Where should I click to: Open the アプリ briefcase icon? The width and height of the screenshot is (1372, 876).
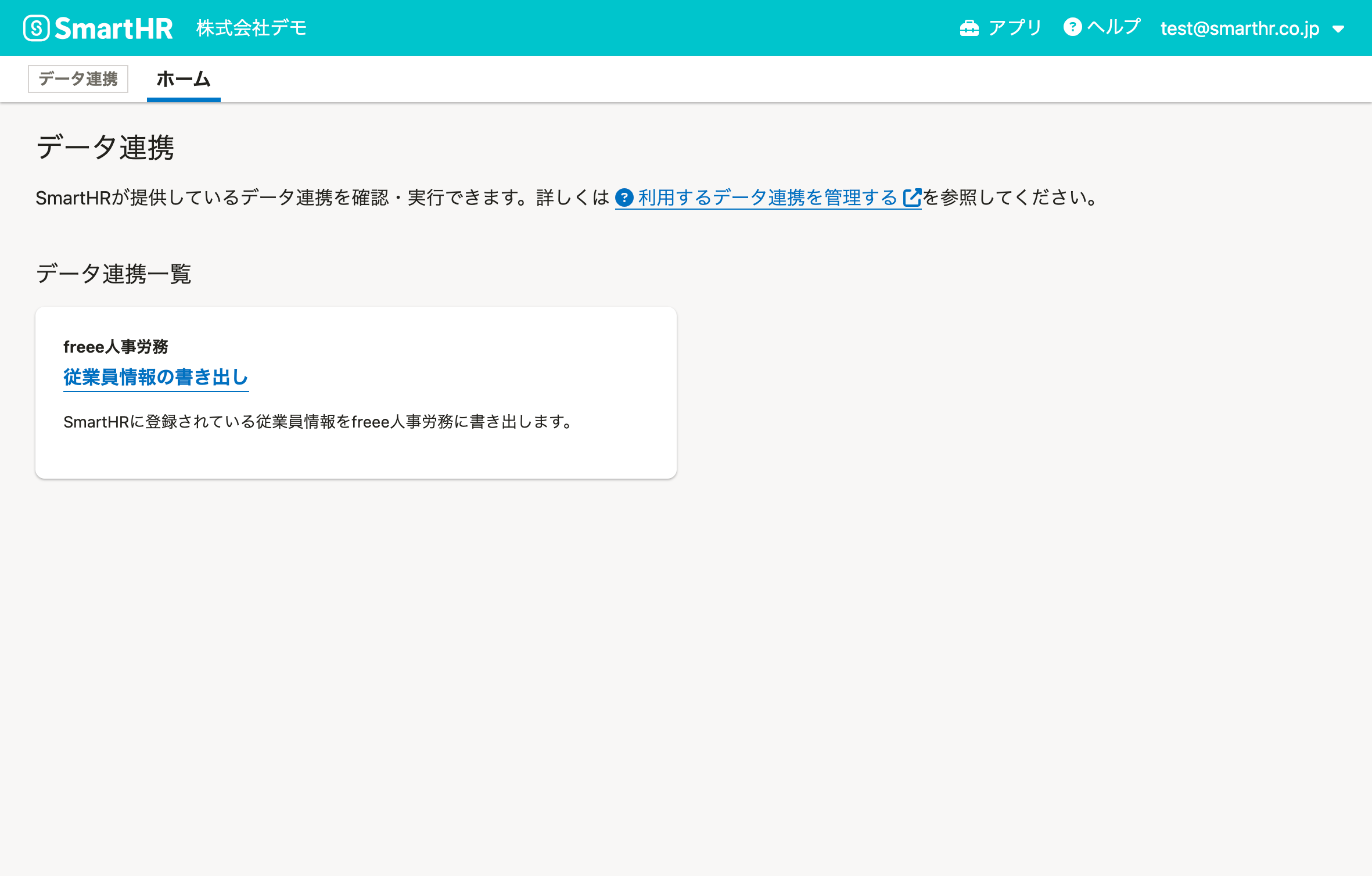click(x=969, y=28)
